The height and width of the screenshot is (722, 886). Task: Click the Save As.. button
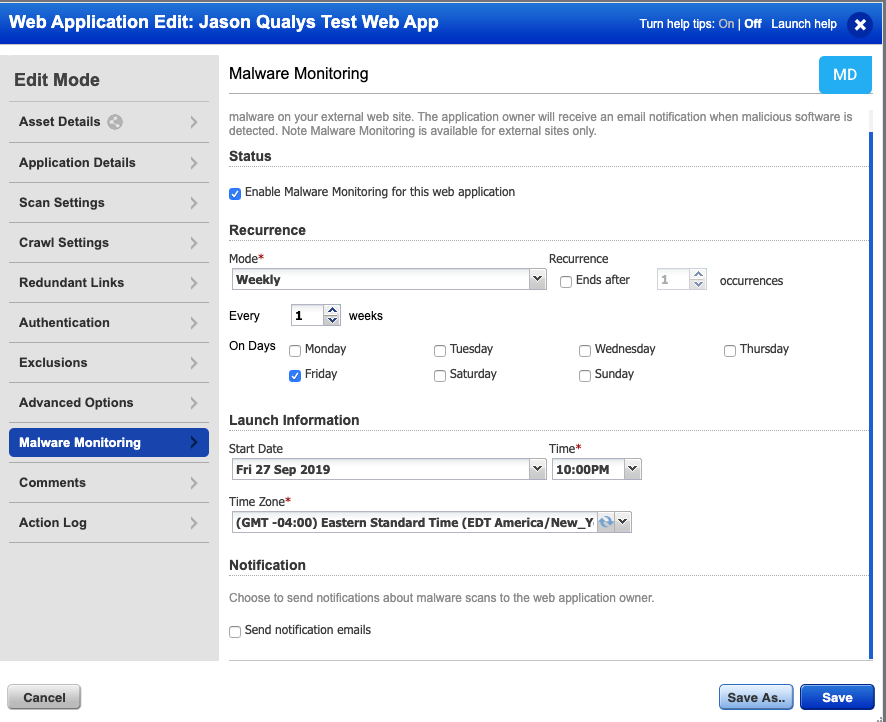pos(756,697)
